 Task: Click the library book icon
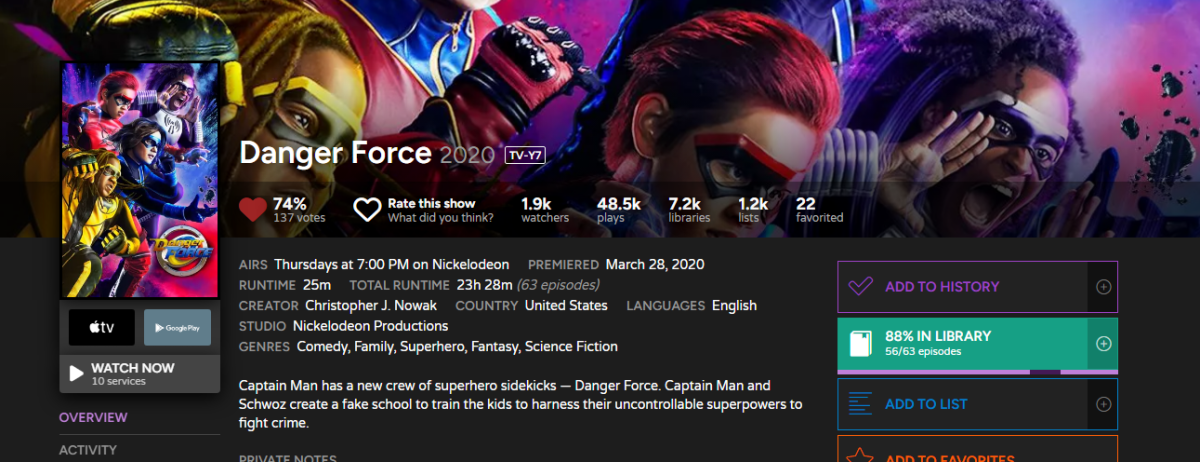pos(860,344)
